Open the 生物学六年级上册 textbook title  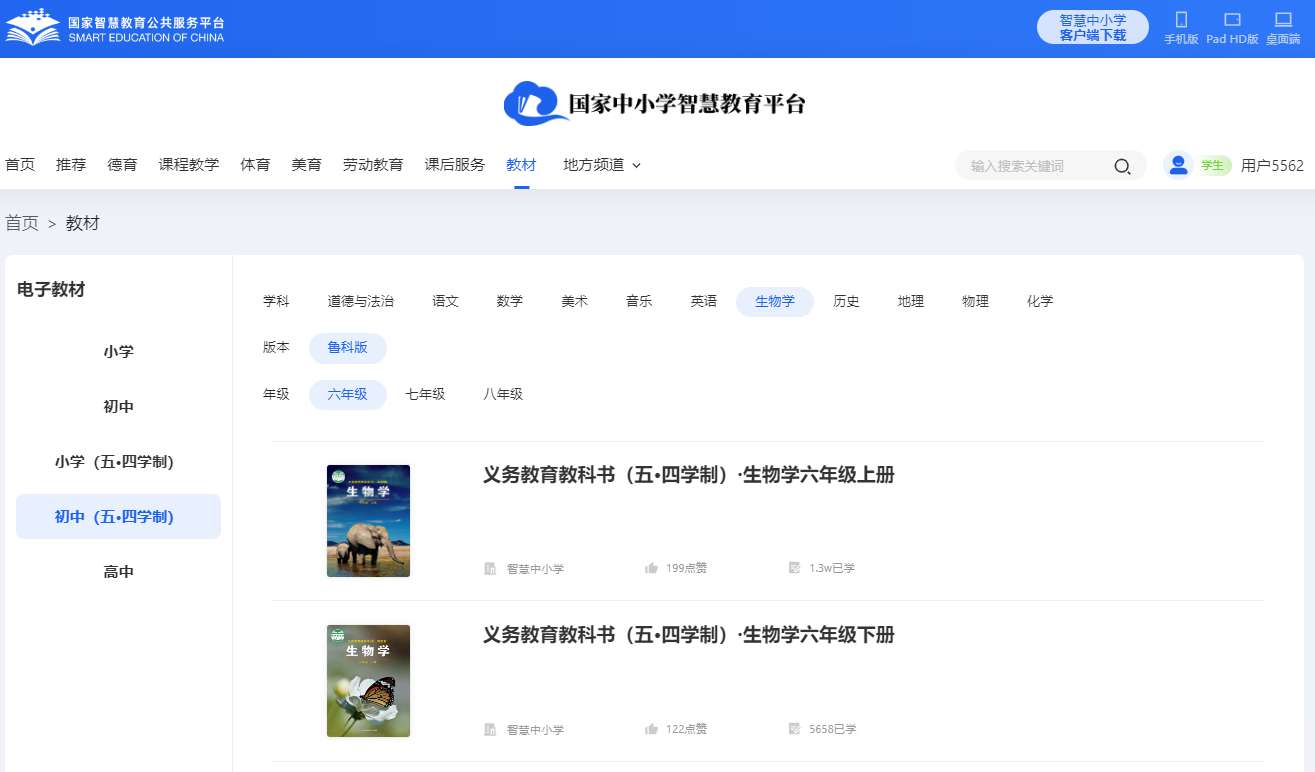(689, 475)
